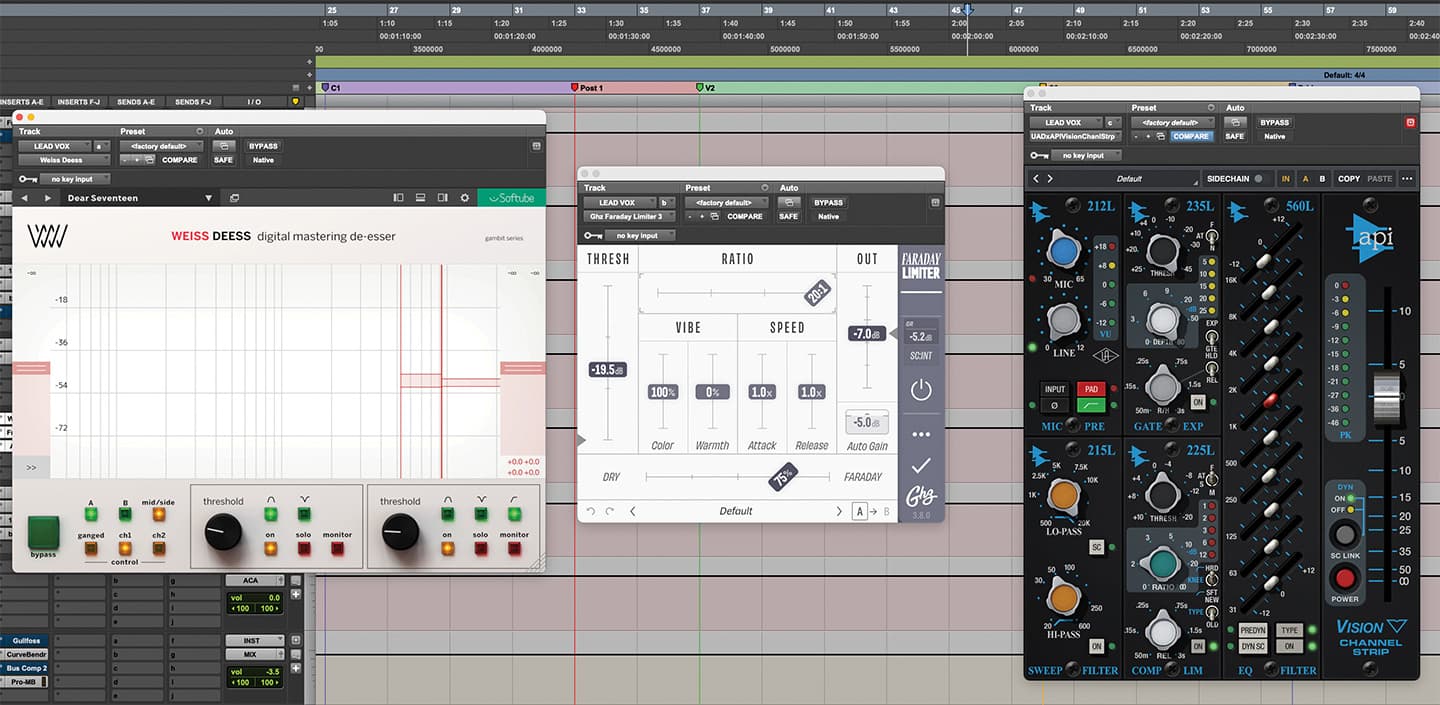
Task: Click BYPASS in the Weiss Deess window
Action: tap(263, 146)
